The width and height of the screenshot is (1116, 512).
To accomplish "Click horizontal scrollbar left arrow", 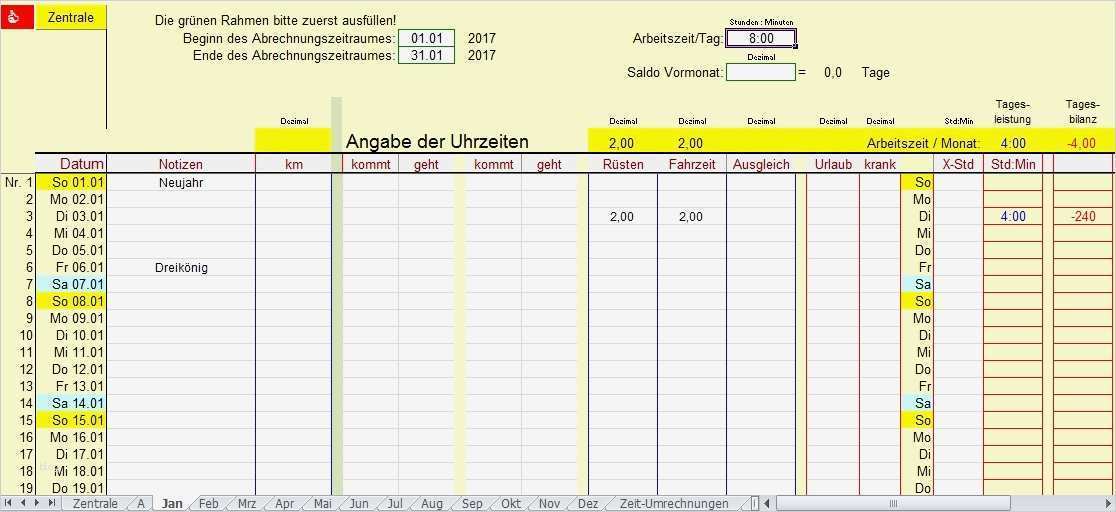I will click(x=768, y=503).
